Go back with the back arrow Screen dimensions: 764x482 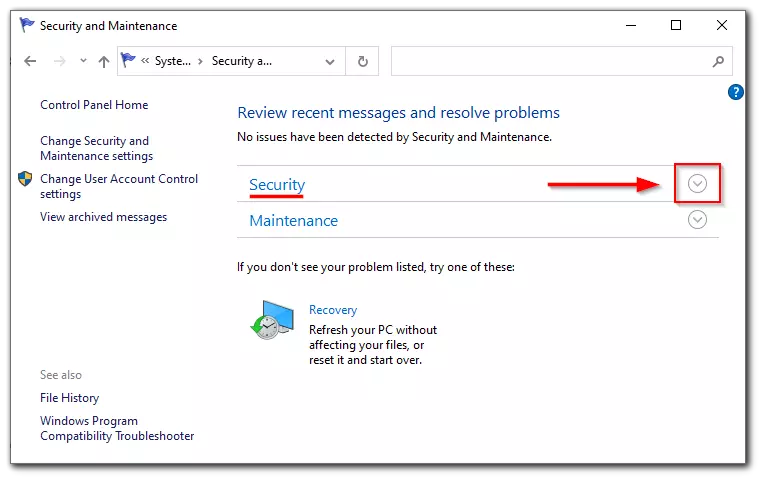pos(30,61)
